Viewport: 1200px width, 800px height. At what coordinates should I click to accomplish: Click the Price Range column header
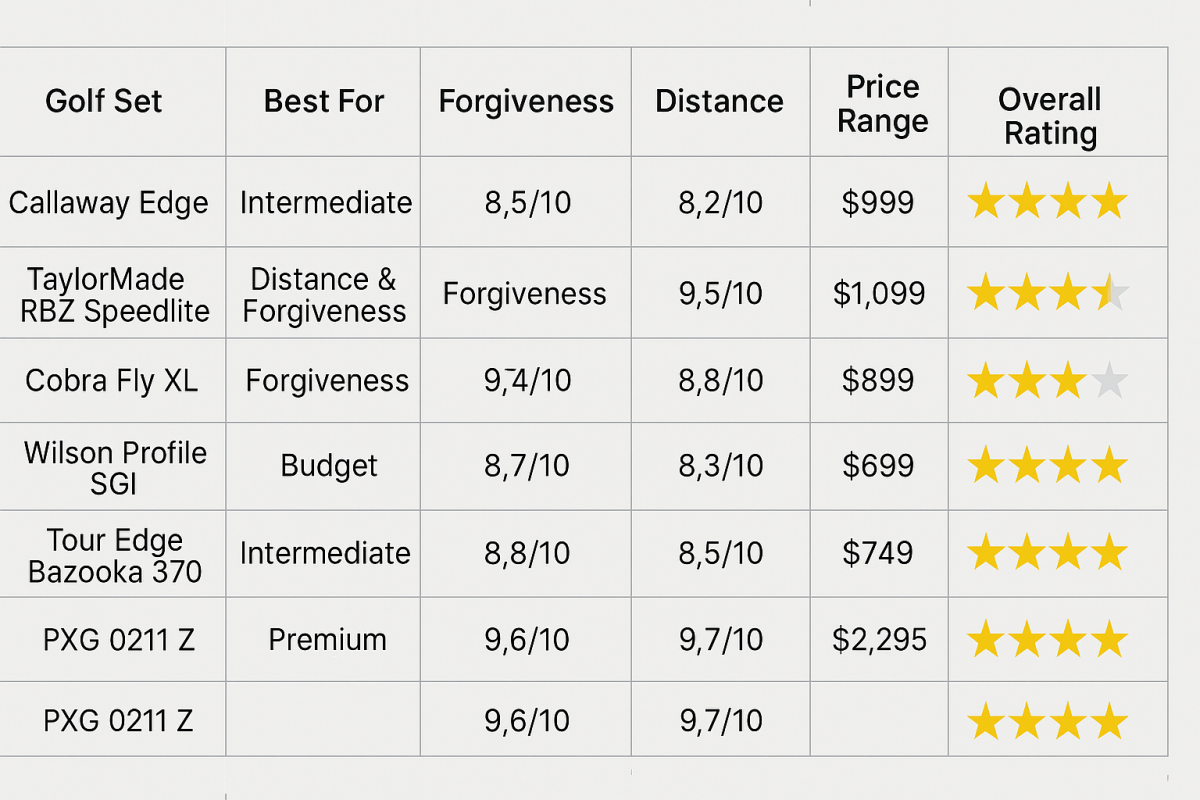[x=882, y=103]
